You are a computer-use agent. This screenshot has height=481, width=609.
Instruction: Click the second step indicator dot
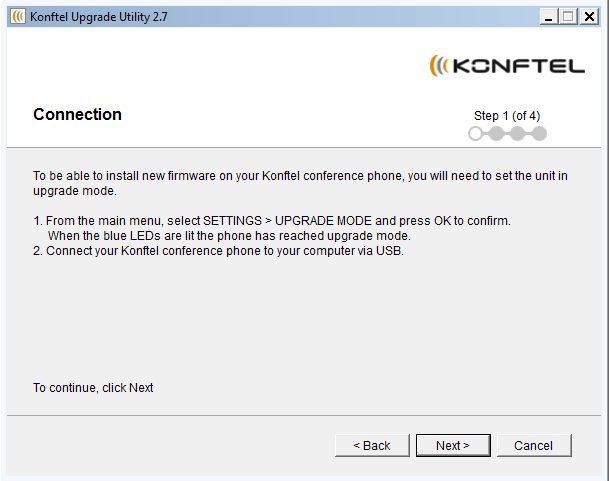[x=496, y=134]
